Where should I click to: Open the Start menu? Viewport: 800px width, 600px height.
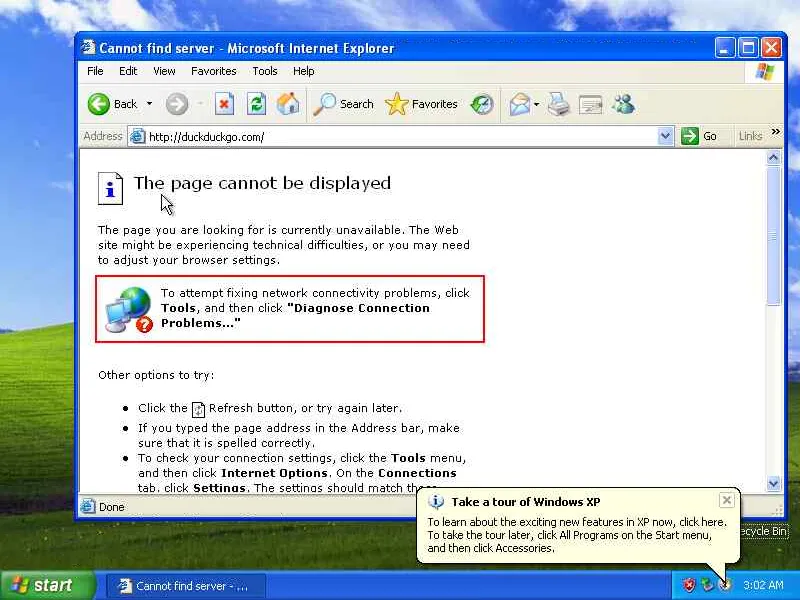[47, 585]
